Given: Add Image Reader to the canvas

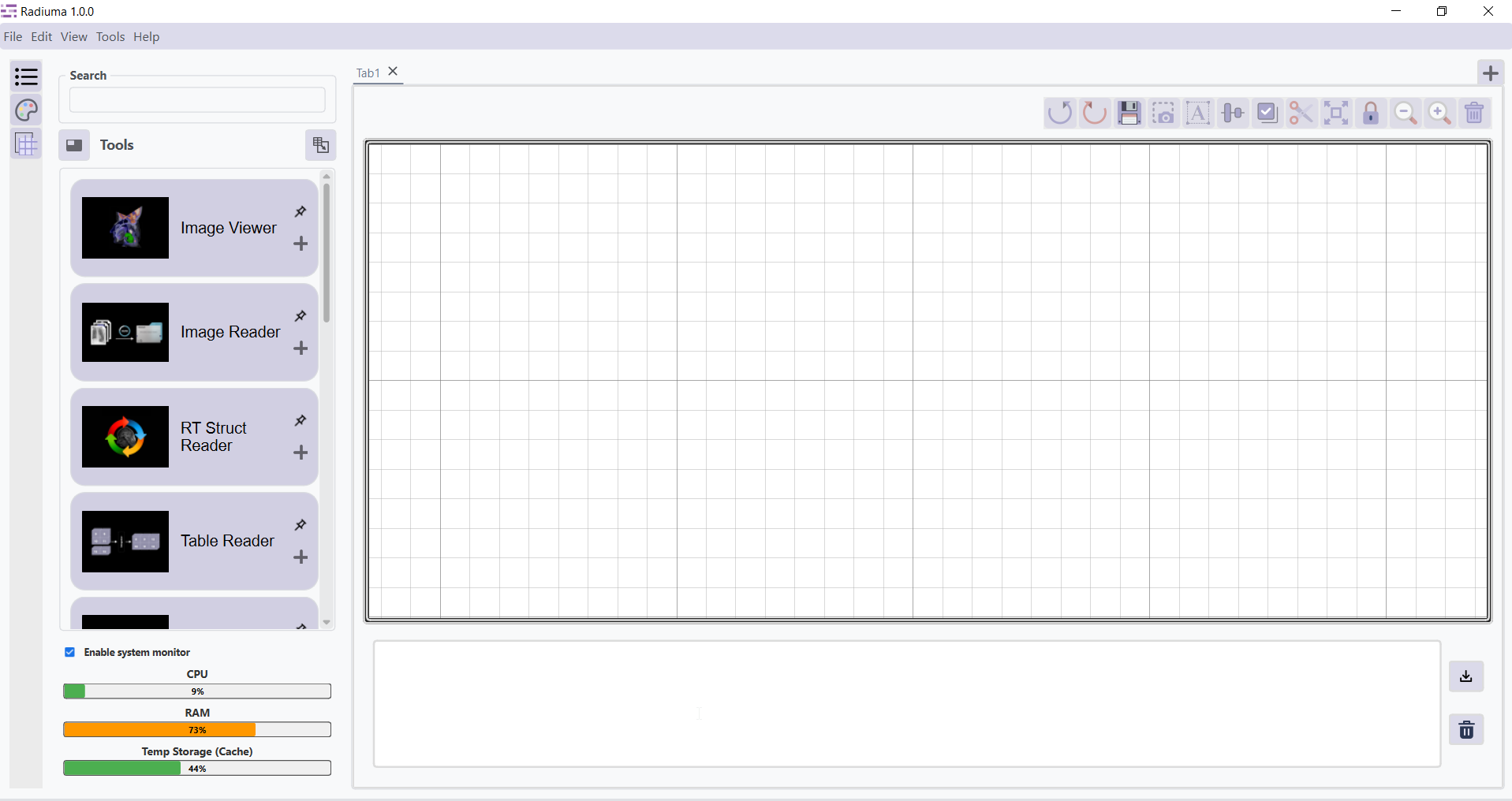Looking at the screenshot, I should (x=301, y=348).
